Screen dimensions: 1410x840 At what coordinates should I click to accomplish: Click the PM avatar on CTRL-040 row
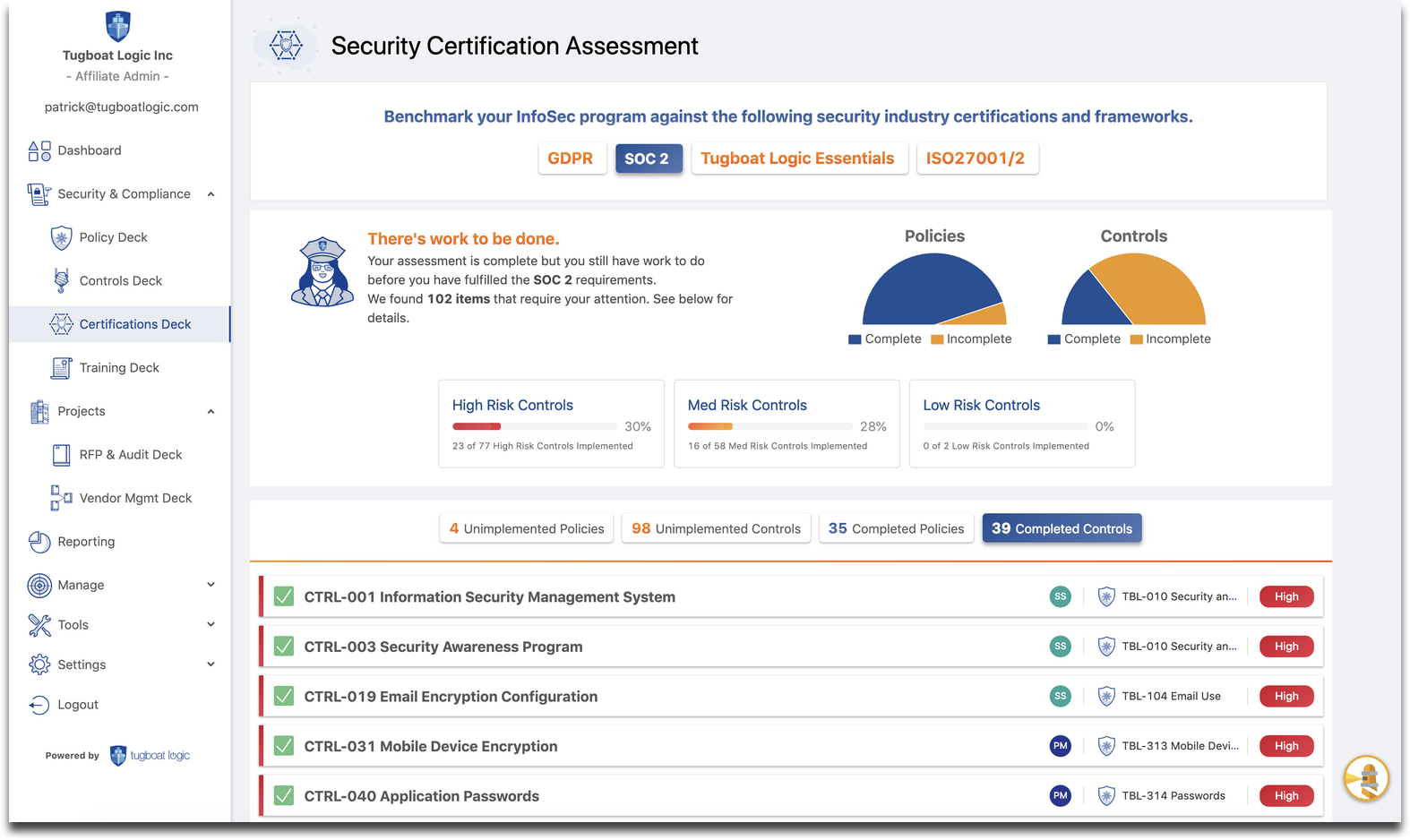pyautogui.click(x=1061, y=796)
